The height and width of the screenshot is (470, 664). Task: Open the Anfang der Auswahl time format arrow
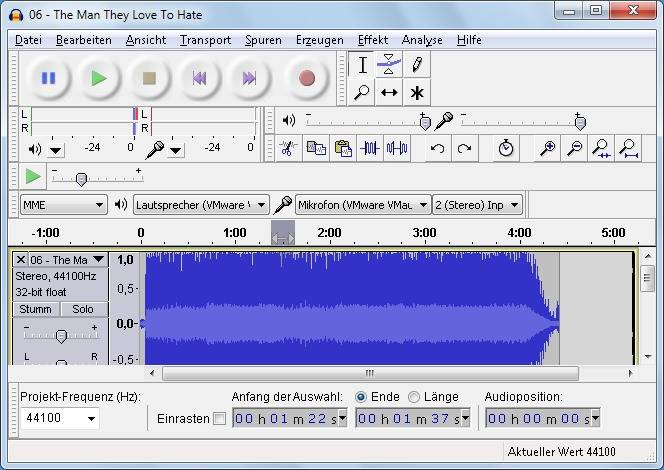343,418
